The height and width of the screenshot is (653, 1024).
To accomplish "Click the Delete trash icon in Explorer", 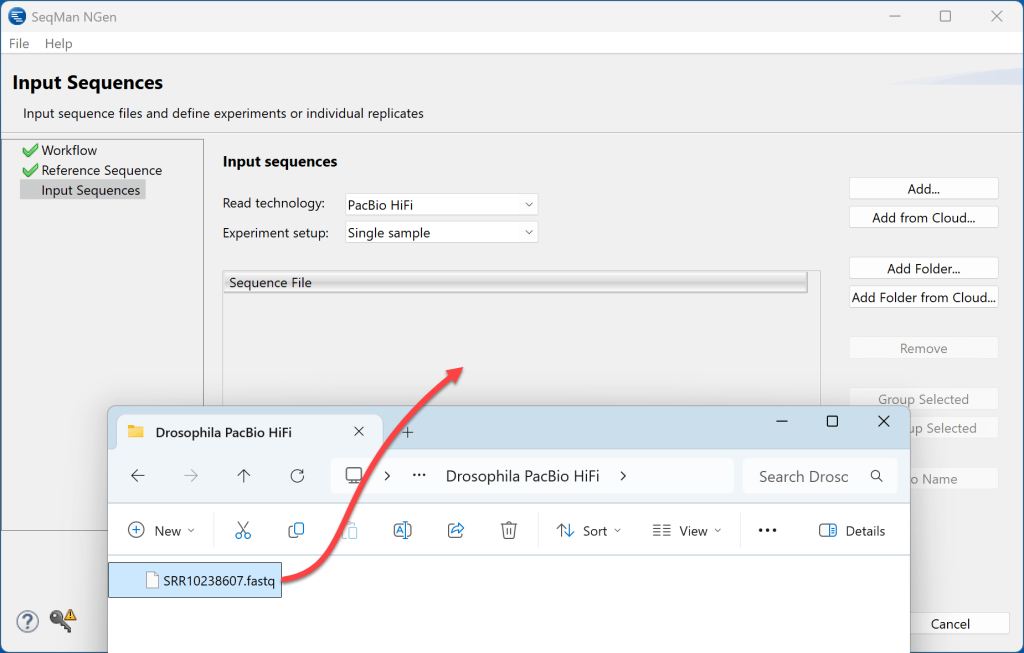I will [x=509, y=530].
